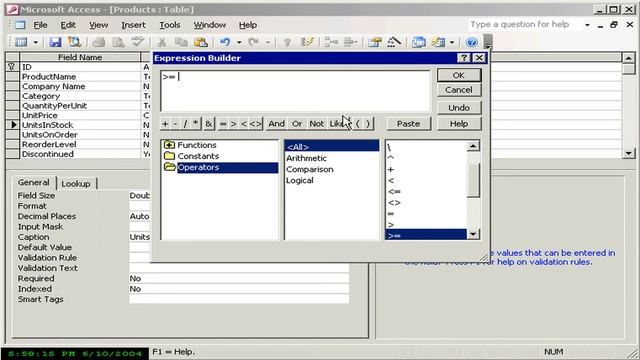Image resolution: width=640 pixels, height=360 pixels.
Task: Click the plus operator button
Action: pos(165,124)
